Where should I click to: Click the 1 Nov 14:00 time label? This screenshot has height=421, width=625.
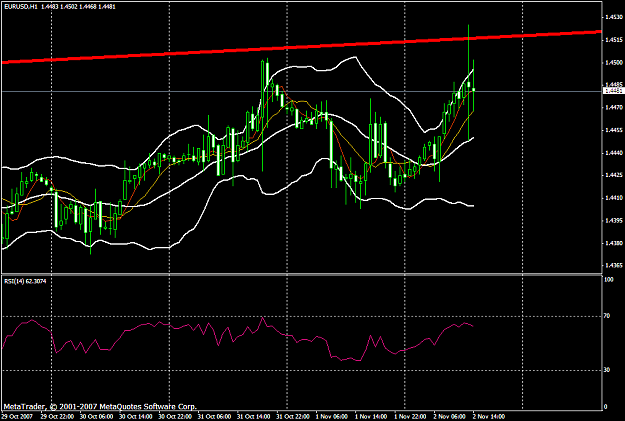click(x=371, y=417)
